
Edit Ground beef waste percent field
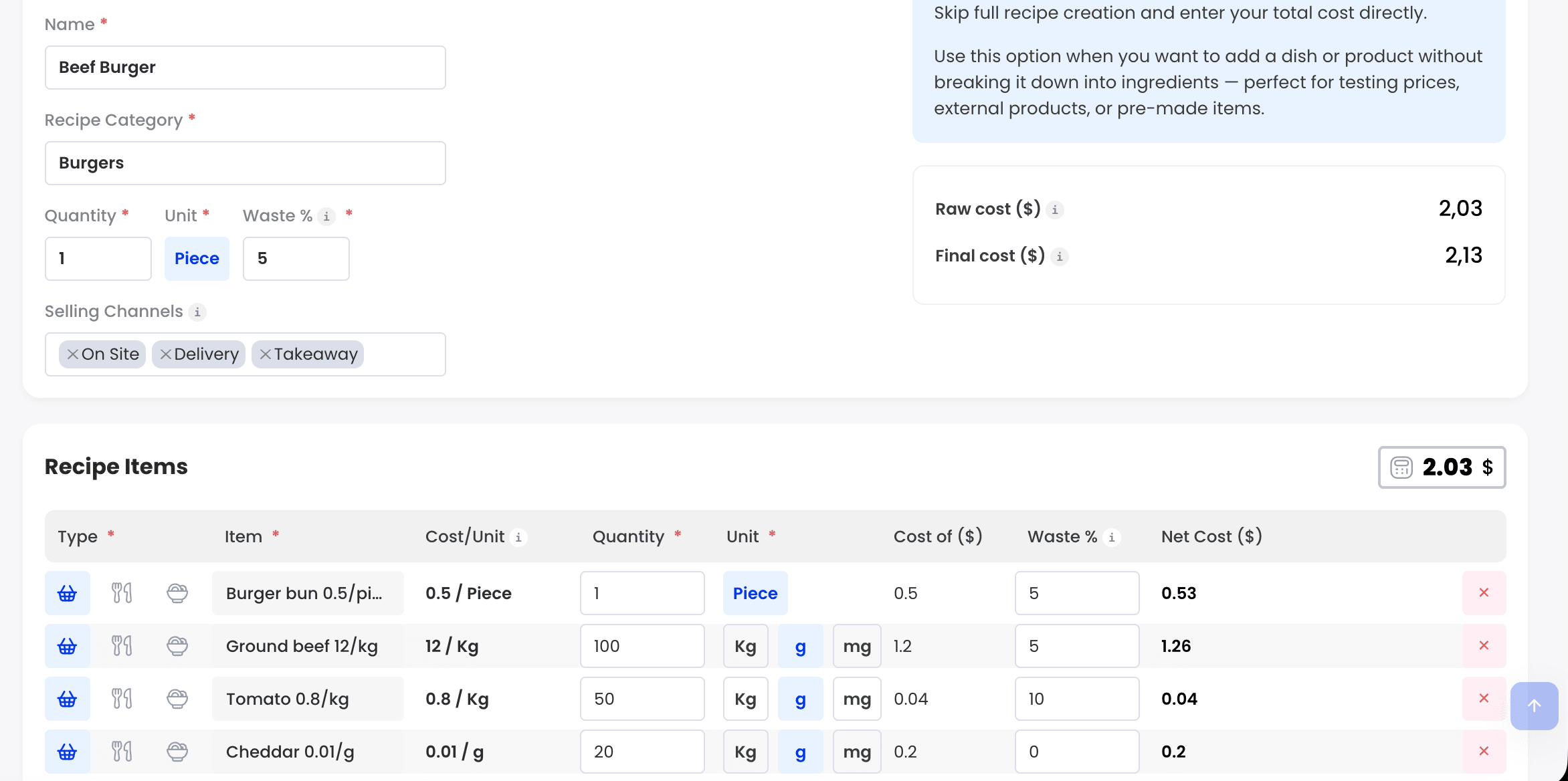click(x=1077, y=646)
